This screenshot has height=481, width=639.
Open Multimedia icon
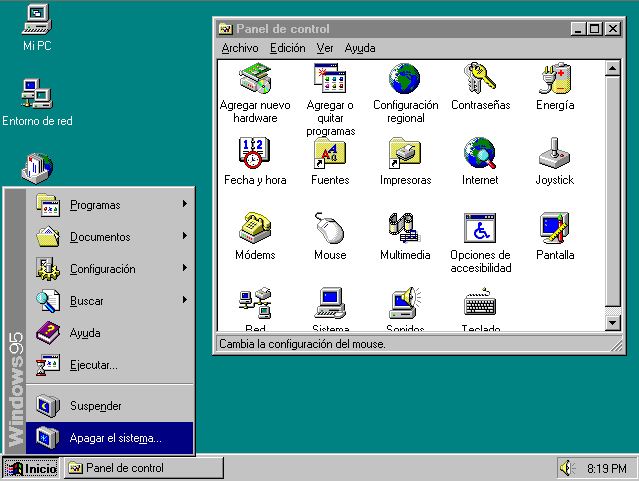click(405, 228)
